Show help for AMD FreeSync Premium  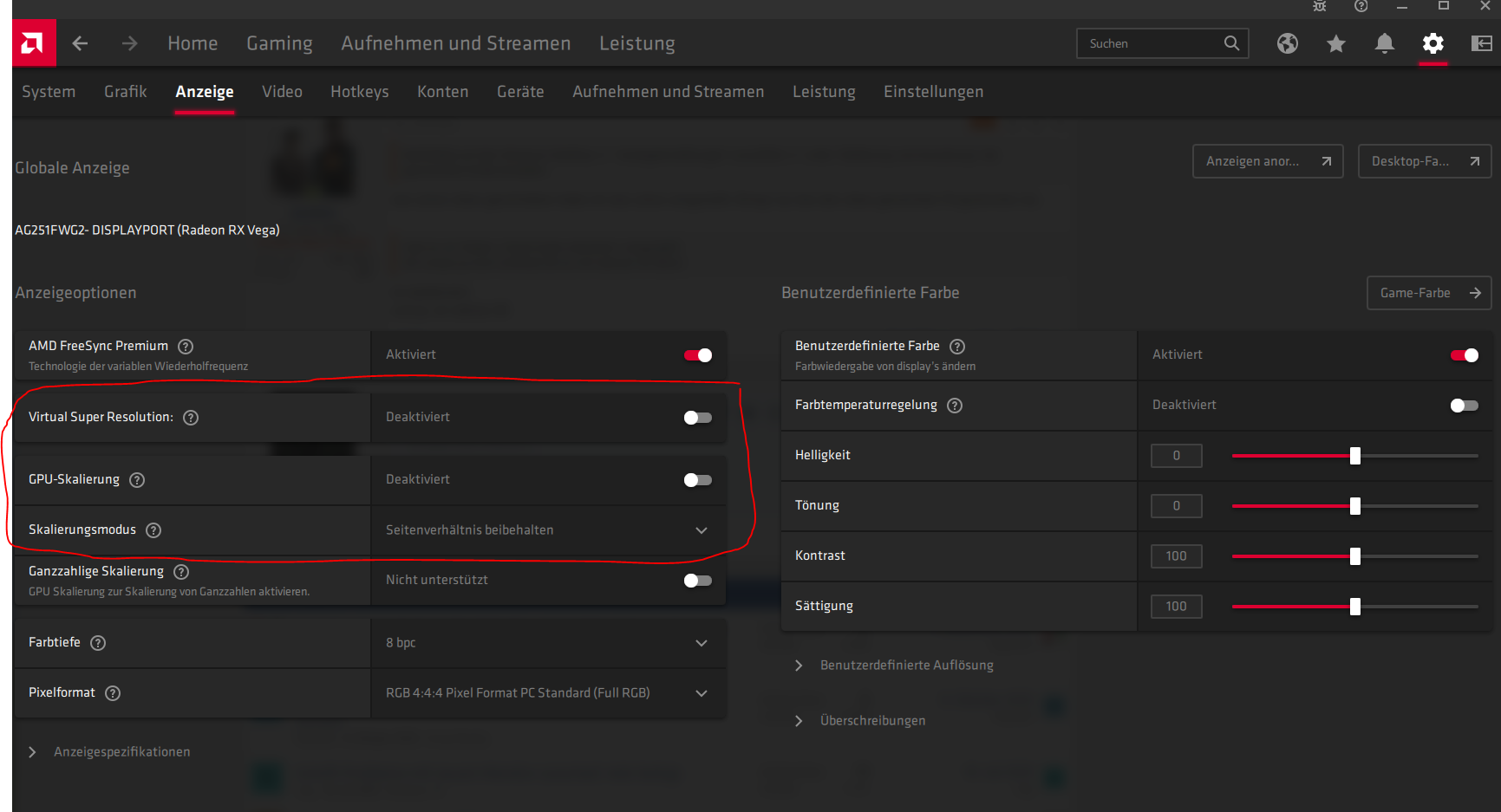[186, 347]
